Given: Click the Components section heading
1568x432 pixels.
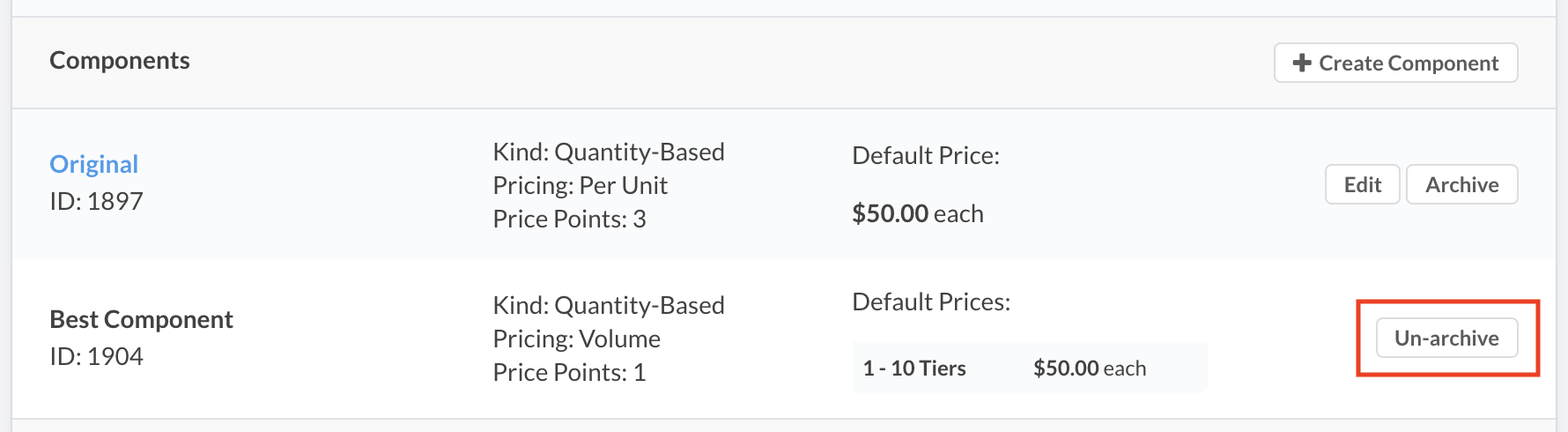Looking at the screenshot, I should (x=120, y=61).
